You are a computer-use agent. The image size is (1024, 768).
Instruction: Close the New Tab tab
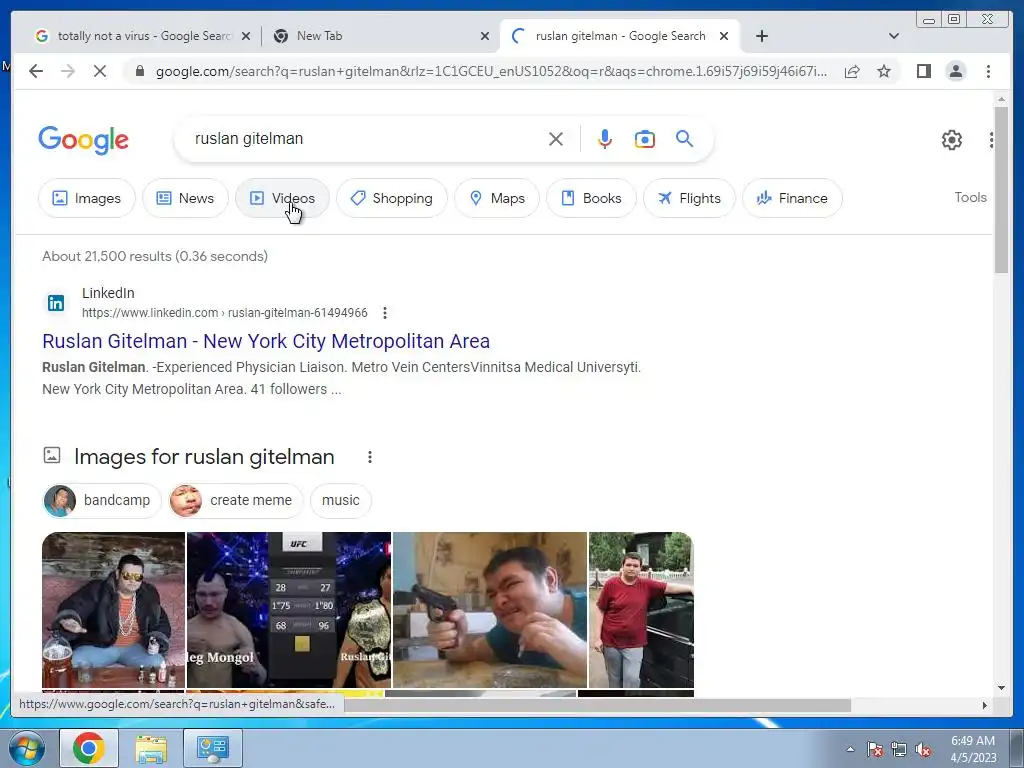[x=485, y=36]
